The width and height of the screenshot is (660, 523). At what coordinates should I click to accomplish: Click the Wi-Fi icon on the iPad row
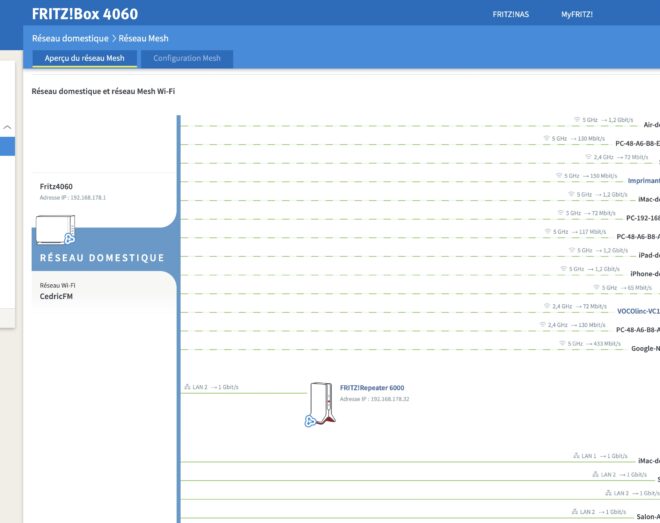(x=572, y=250)
